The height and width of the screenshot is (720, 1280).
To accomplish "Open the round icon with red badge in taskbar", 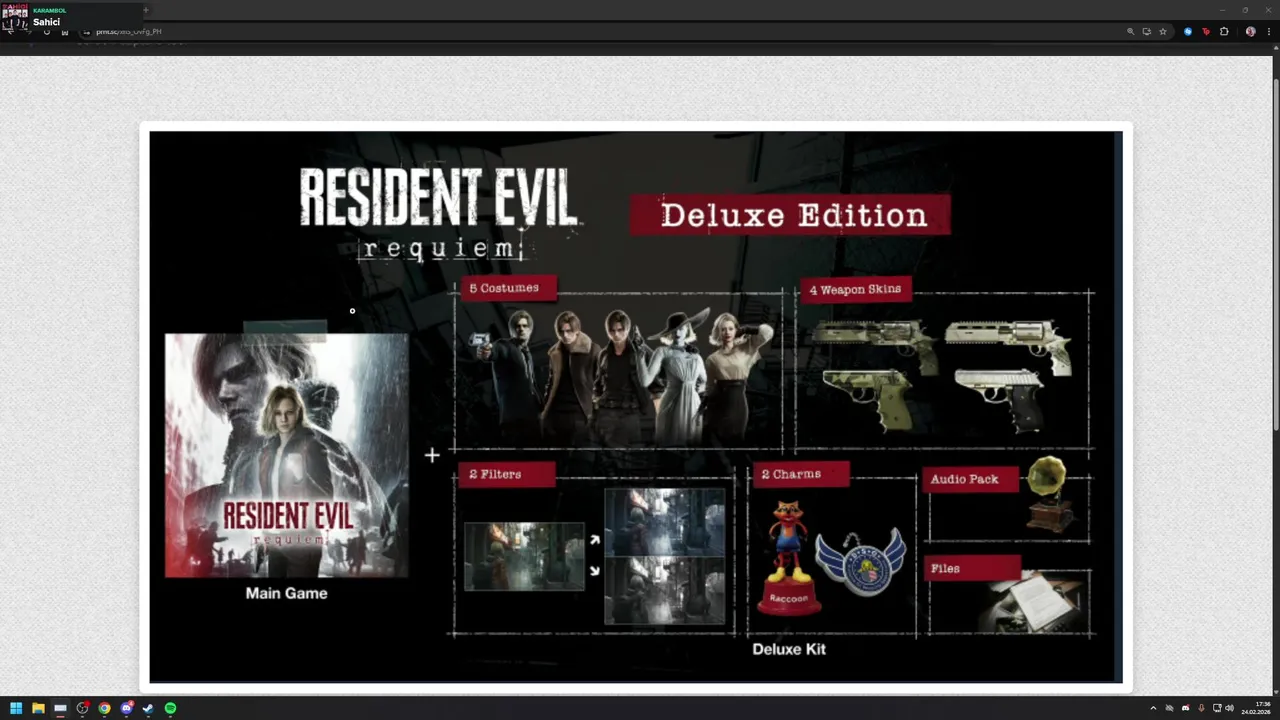I will pos(82,708).
